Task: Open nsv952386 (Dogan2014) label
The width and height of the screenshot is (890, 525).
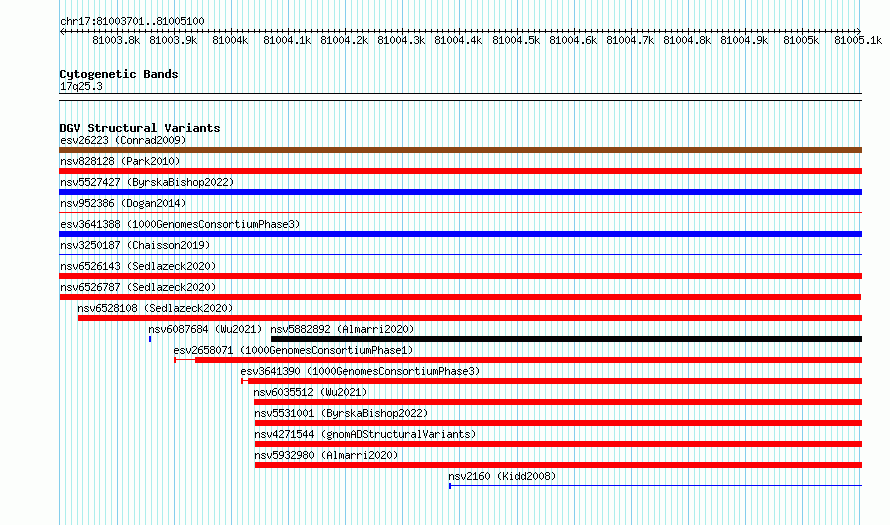Action: click(123, 203)
